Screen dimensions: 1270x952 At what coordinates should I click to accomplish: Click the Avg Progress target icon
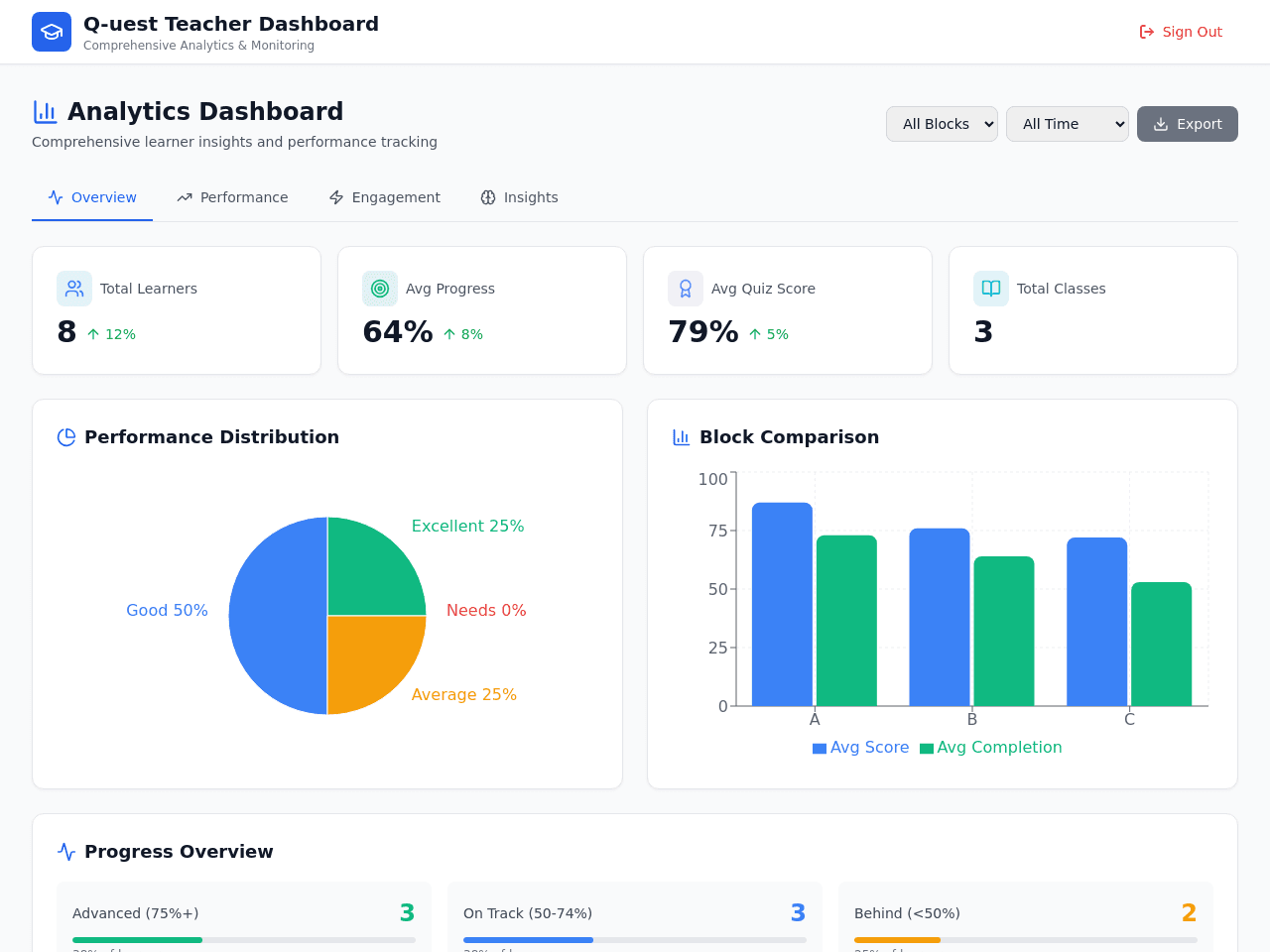point(380,289)
